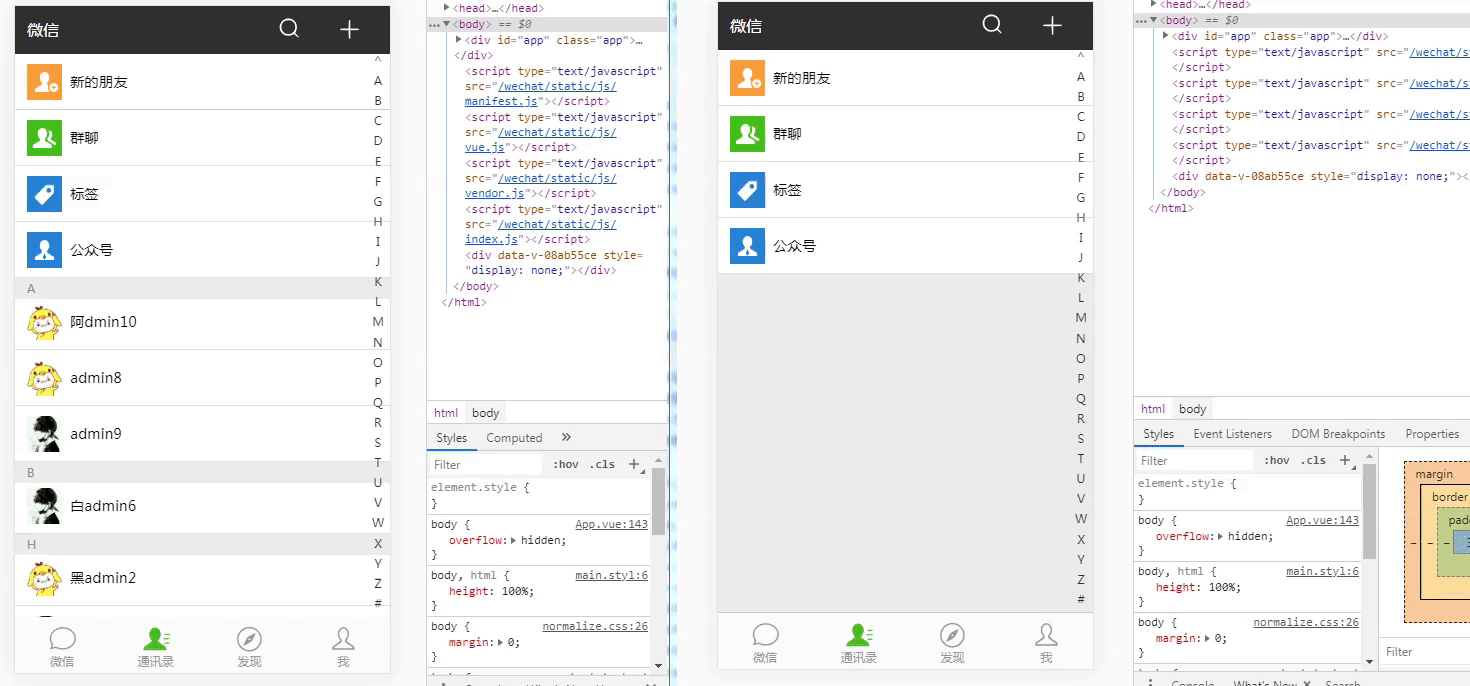Expand margin property in left DevTools styles
This screenshot has height=686, width=1470.
[503, 642]
